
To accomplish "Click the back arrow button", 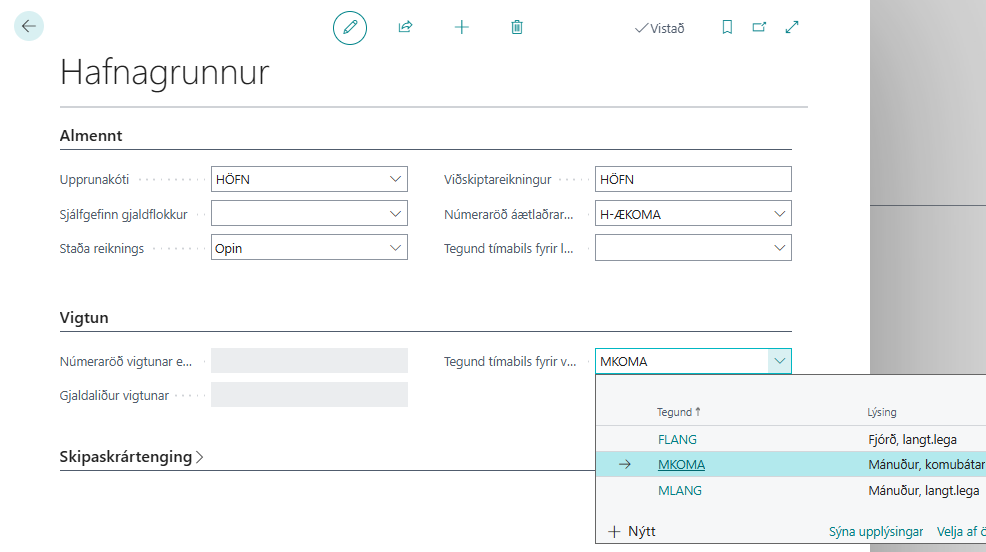I will [x=29, y=26].
